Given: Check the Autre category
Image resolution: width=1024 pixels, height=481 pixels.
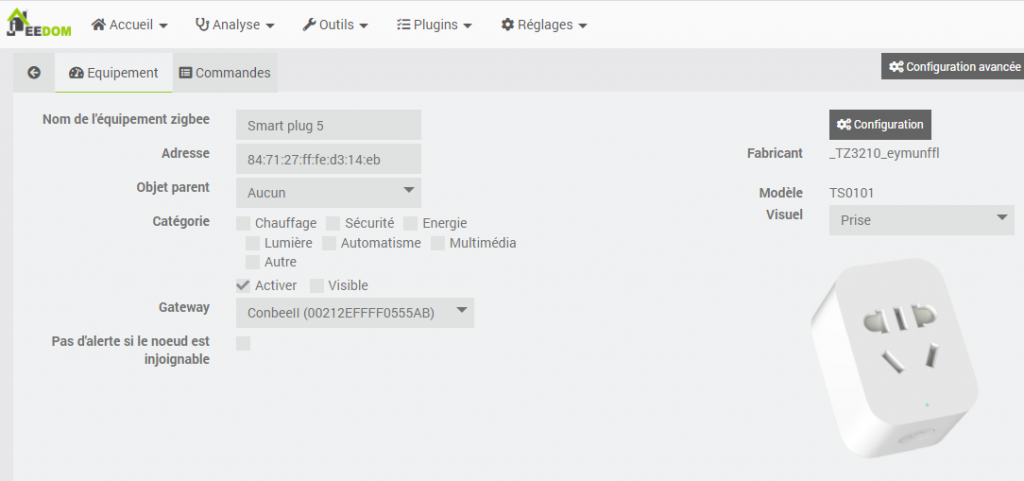Looking at the screenshot, I should [253, 262].
